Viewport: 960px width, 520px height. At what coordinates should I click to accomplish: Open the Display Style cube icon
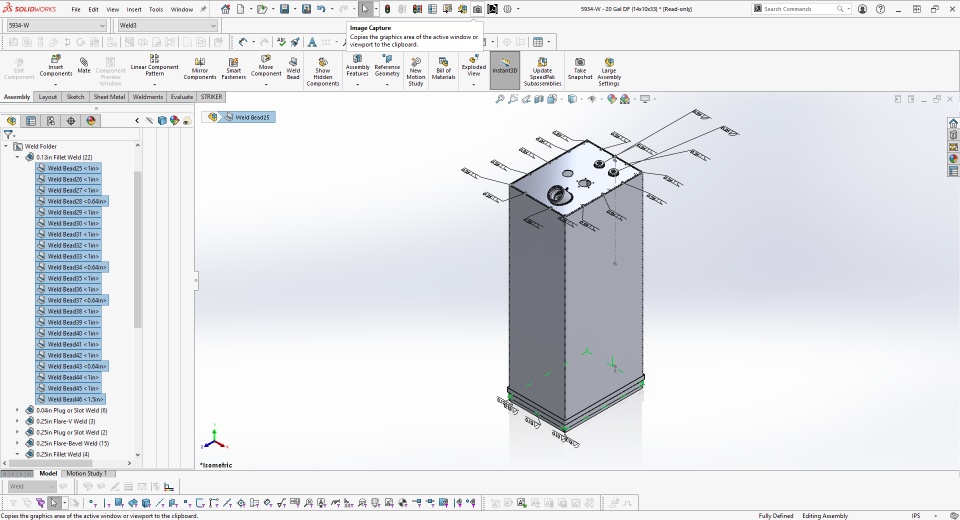[x=572, y=99]
